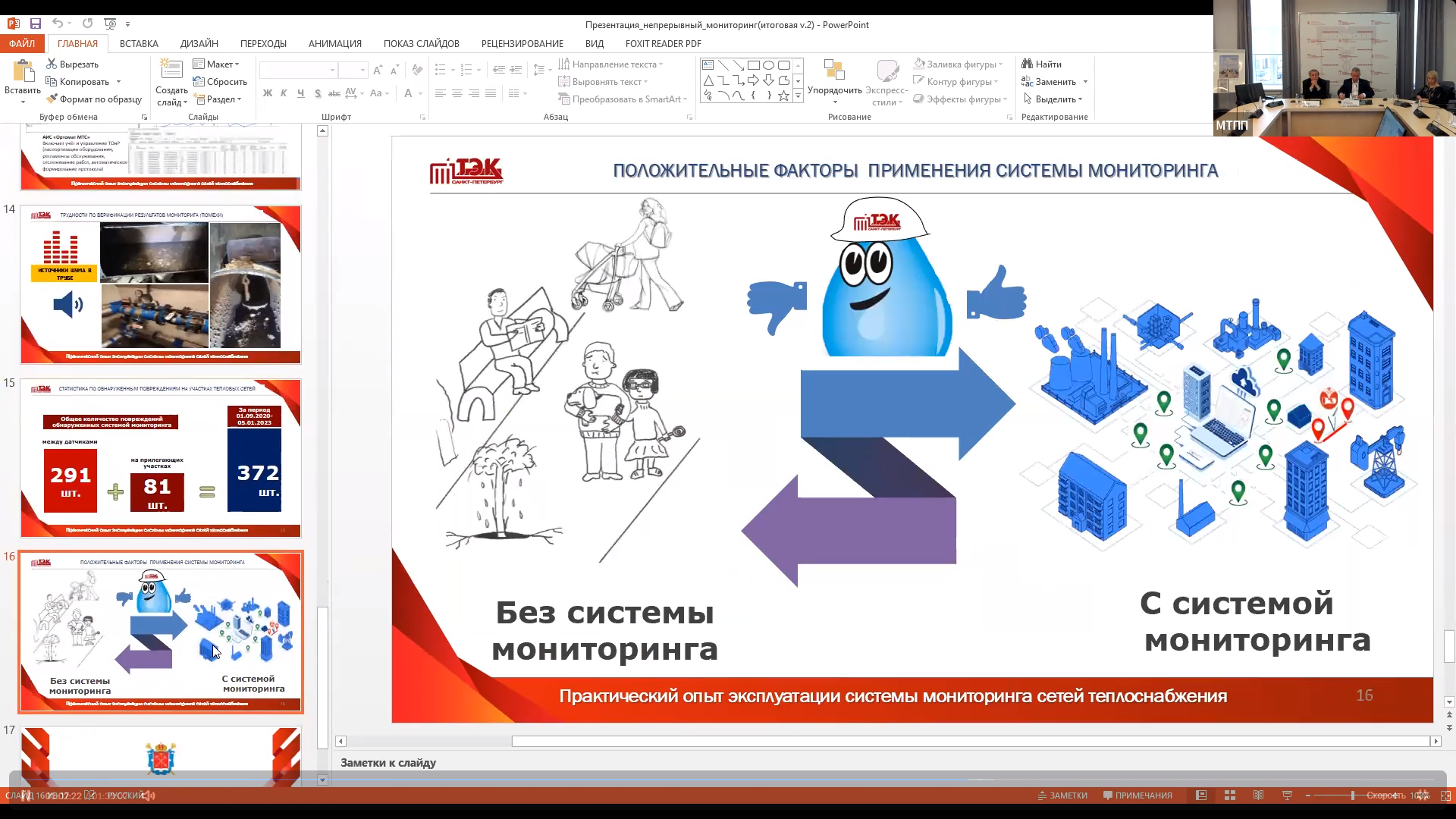Toggle align text left
The height and width of the screenshot is (819, 1456).
click(x=441, y=93)
